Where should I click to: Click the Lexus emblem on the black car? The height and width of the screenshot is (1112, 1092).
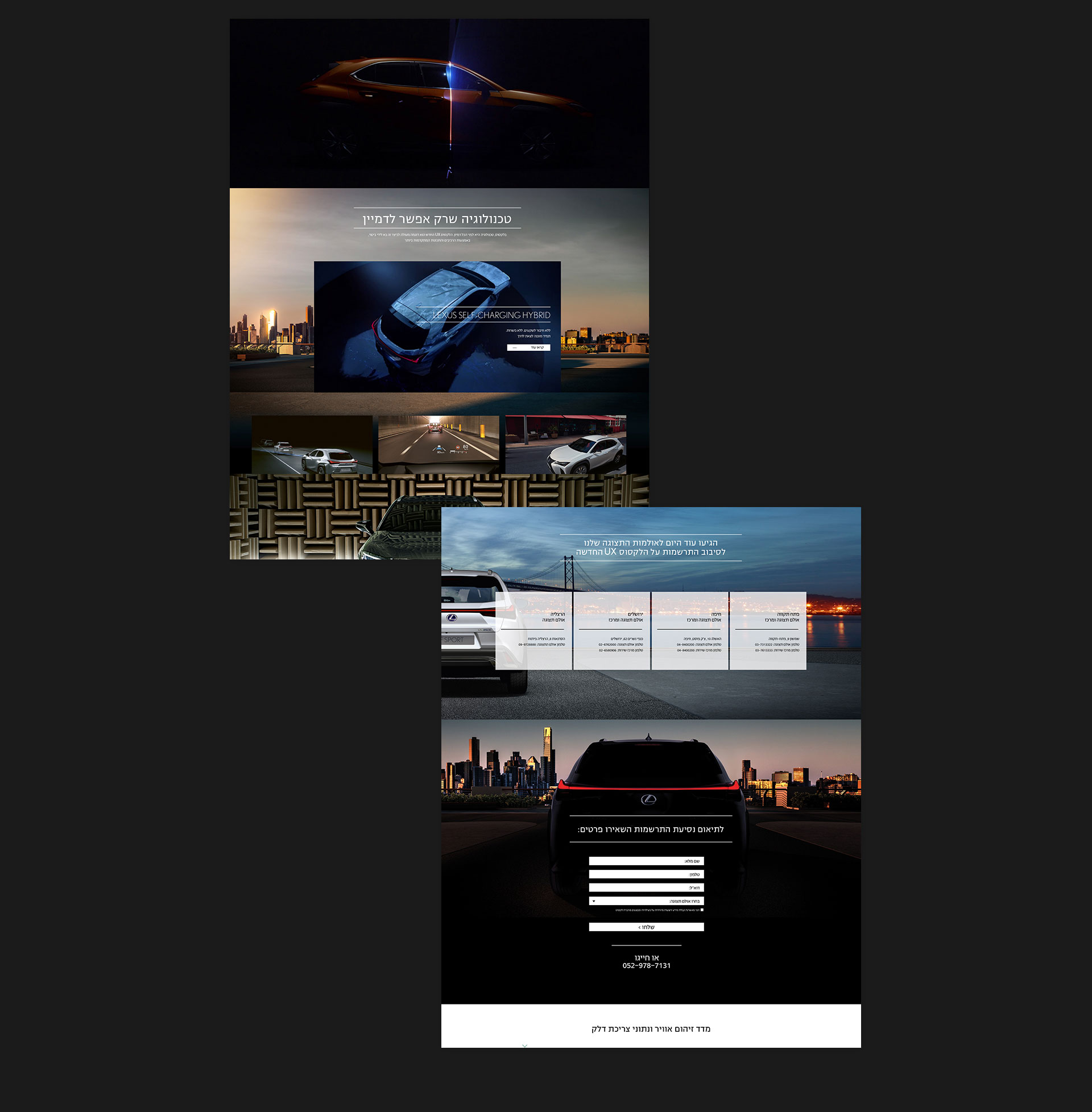click(649, 800)
